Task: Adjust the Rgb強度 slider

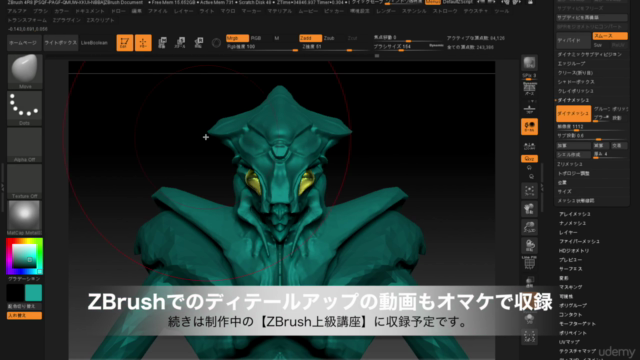Action: pyautogui.click(x=262, y=48)
